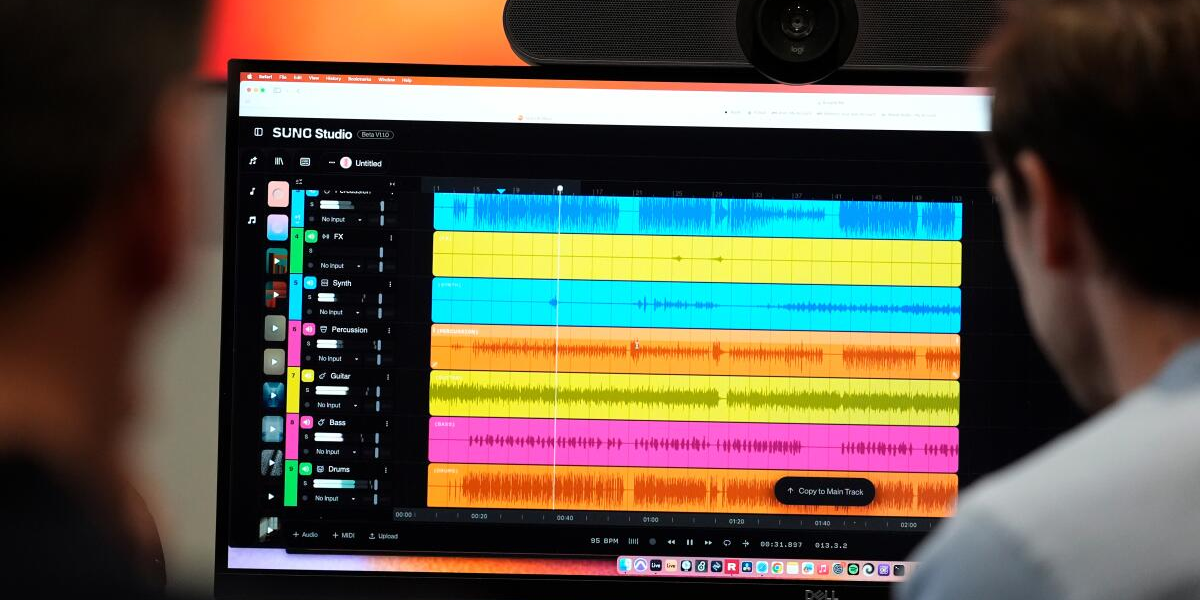Open the History menu in menu bar
This screenshot has height=600, width=1200.
pyautogui.click(x=333, y=78)
